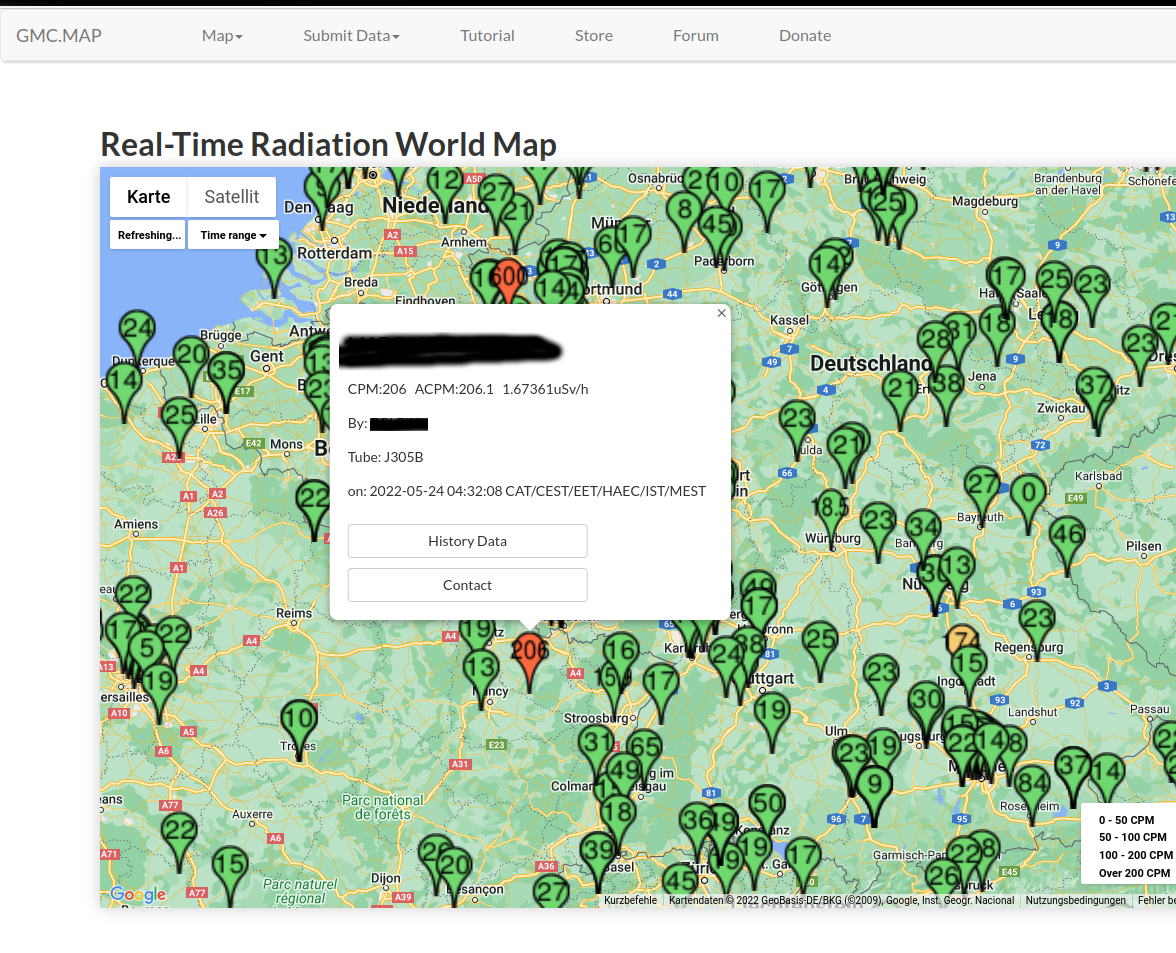Click the Real-Time Radiation World Map heading

[x=328, y=145]
